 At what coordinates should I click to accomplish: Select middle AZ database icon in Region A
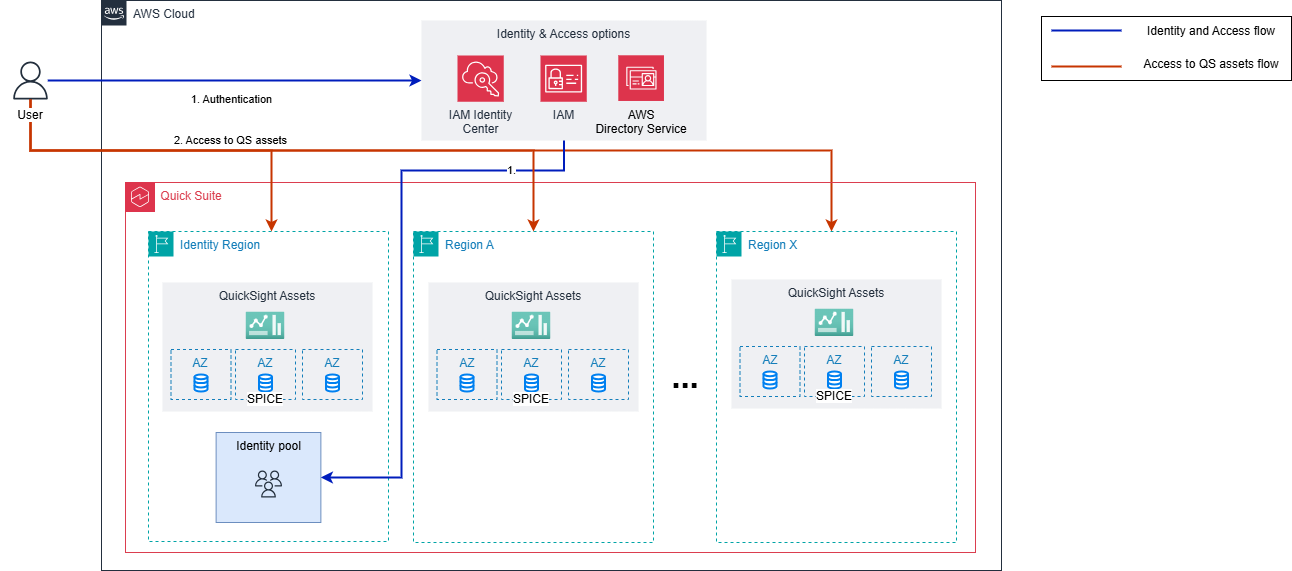click(531, 383)
